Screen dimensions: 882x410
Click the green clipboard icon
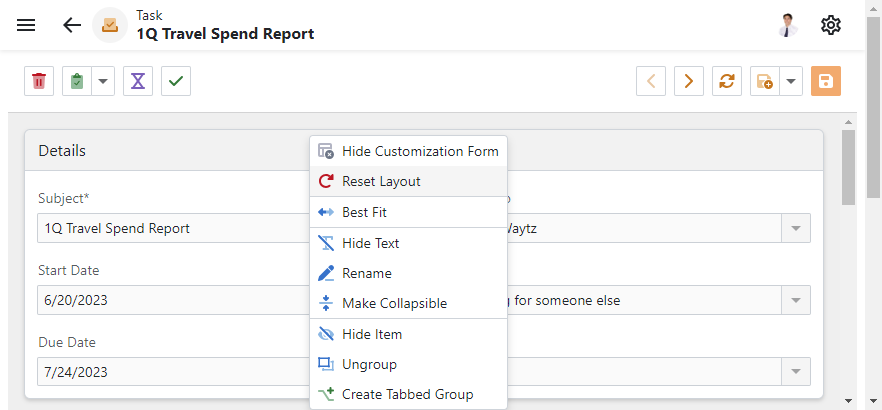click(77, 81)
